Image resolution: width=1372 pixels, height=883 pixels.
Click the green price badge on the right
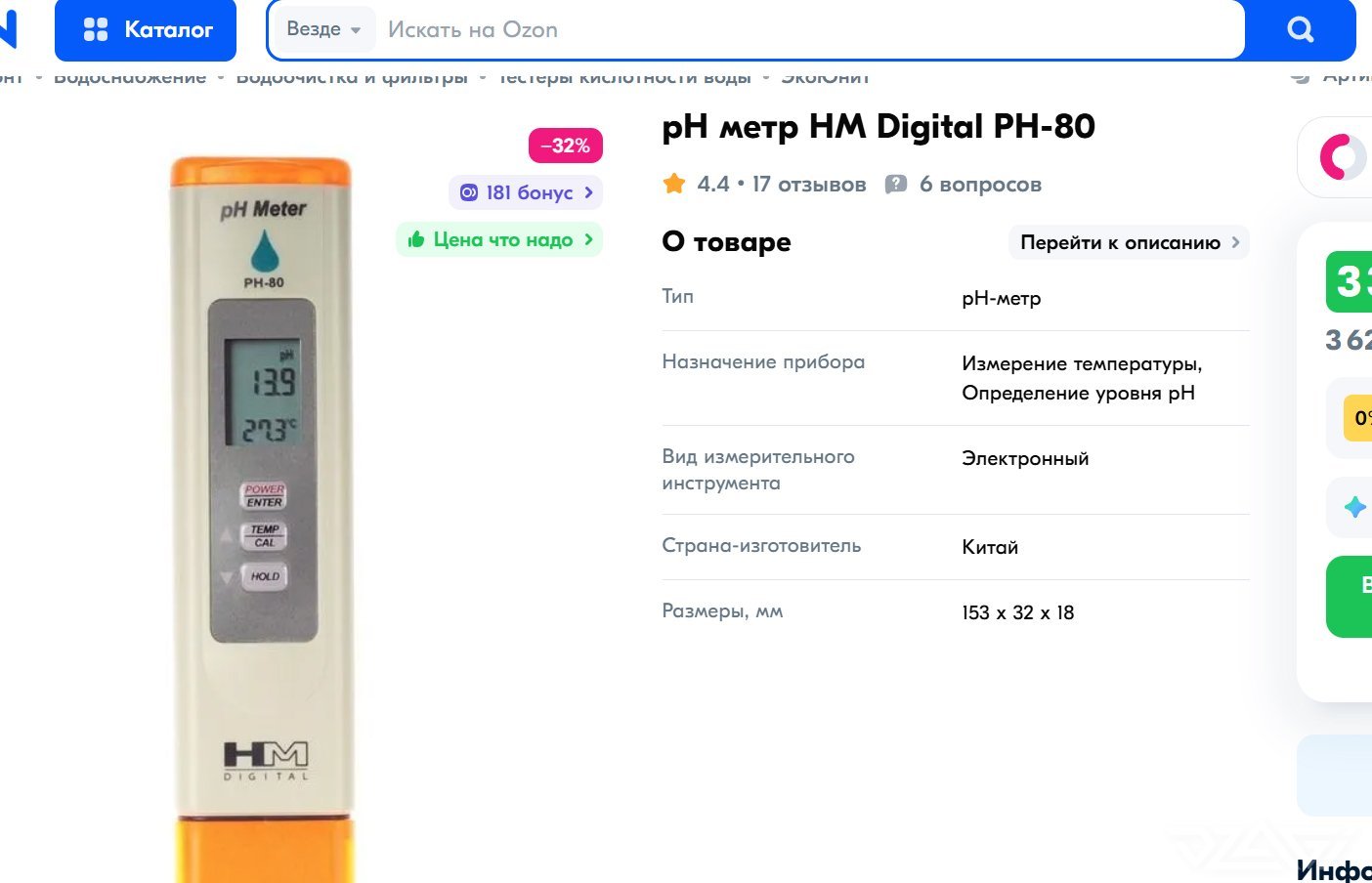(x=1350, y=282)
